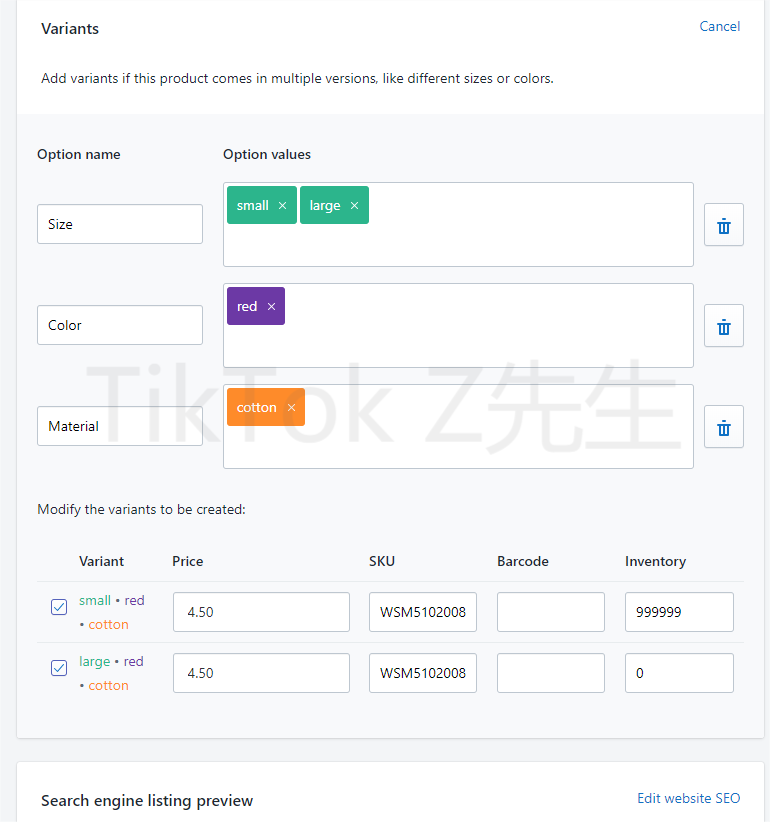The height and width of the screenshot is (822, 770).
Task: Edit inventory 0 for large variant
Action: pyautogui.click(x=679, y=673)
